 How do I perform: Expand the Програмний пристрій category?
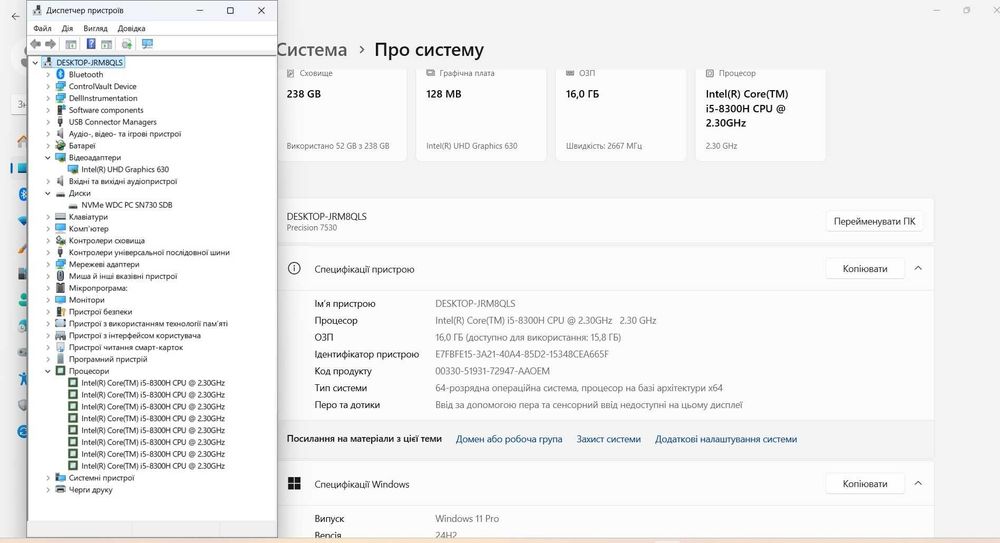click(48, 359)
